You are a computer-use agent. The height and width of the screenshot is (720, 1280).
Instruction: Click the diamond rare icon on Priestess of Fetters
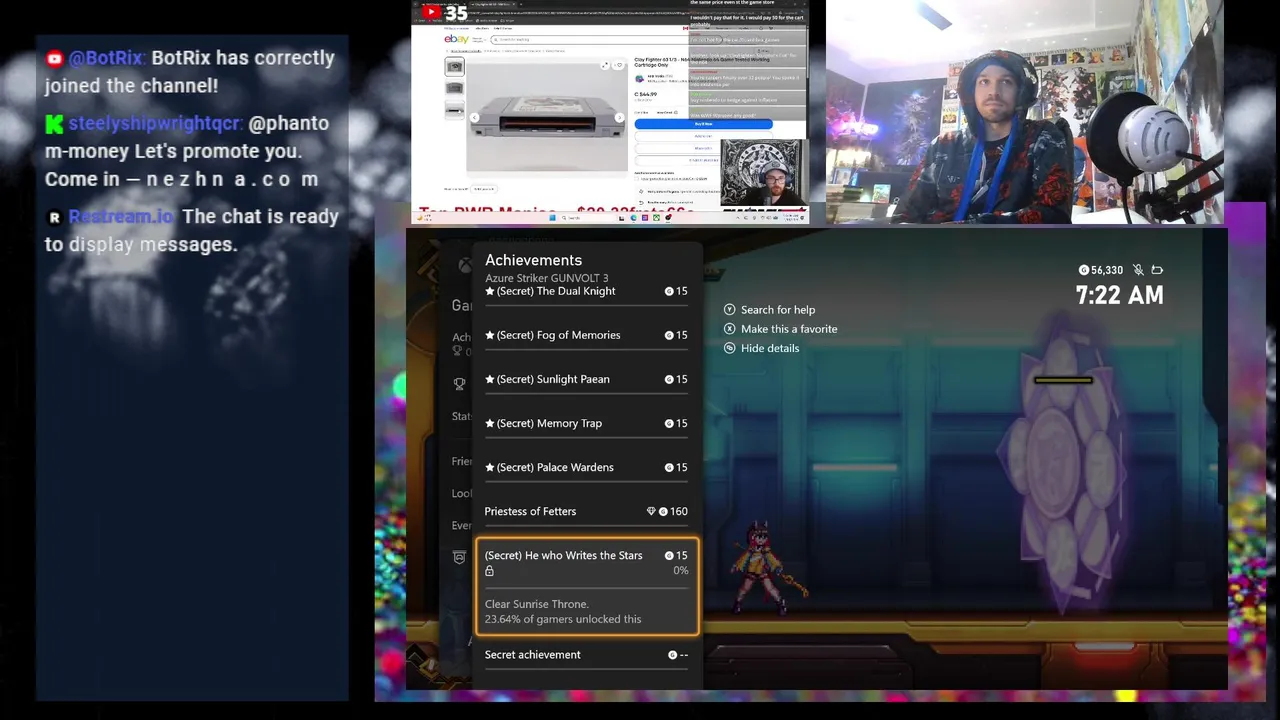point(651,511)
